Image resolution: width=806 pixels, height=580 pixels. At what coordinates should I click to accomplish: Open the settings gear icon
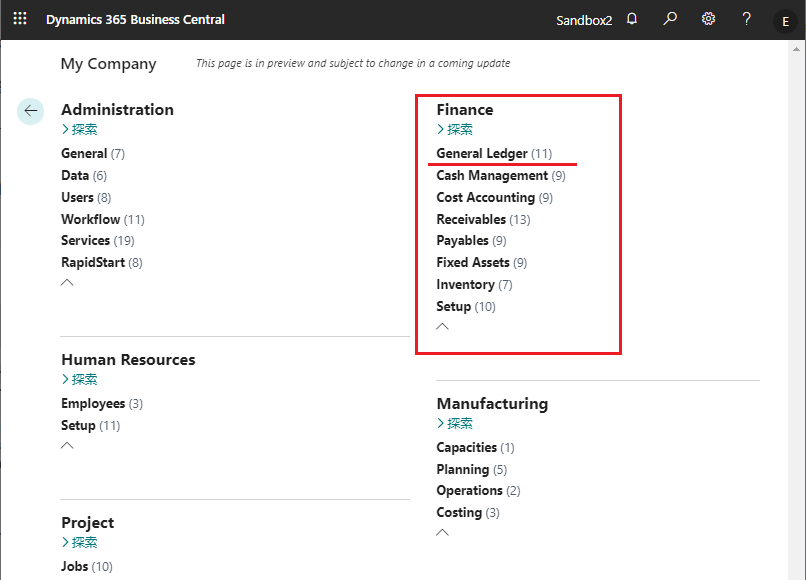pos(708,20)
